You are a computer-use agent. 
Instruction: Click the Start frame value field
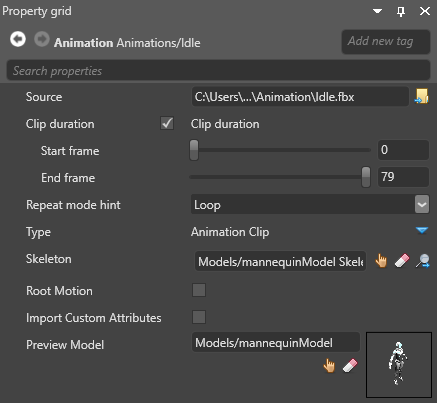point(403,150)
